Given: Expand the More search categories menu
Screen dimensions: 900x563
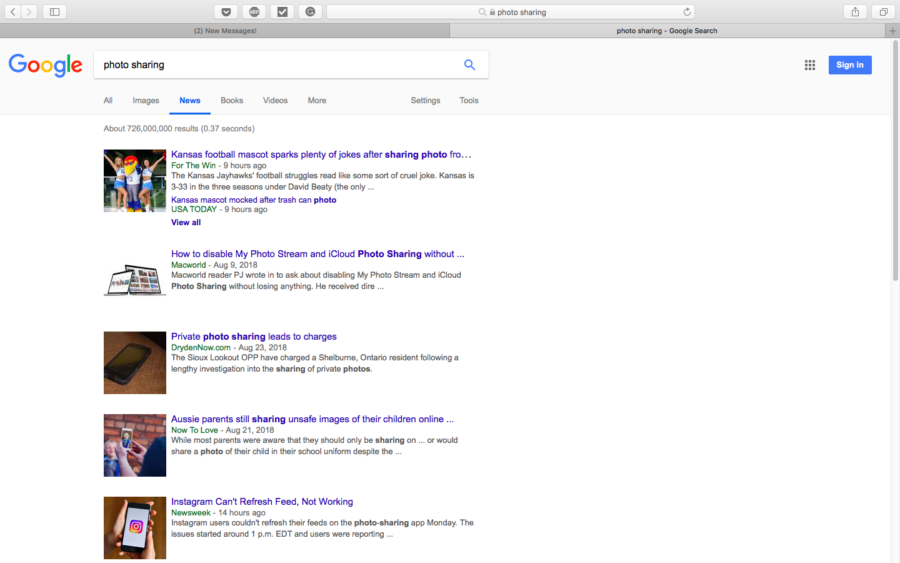Looking at the screenshot, I should click(317, 100).
